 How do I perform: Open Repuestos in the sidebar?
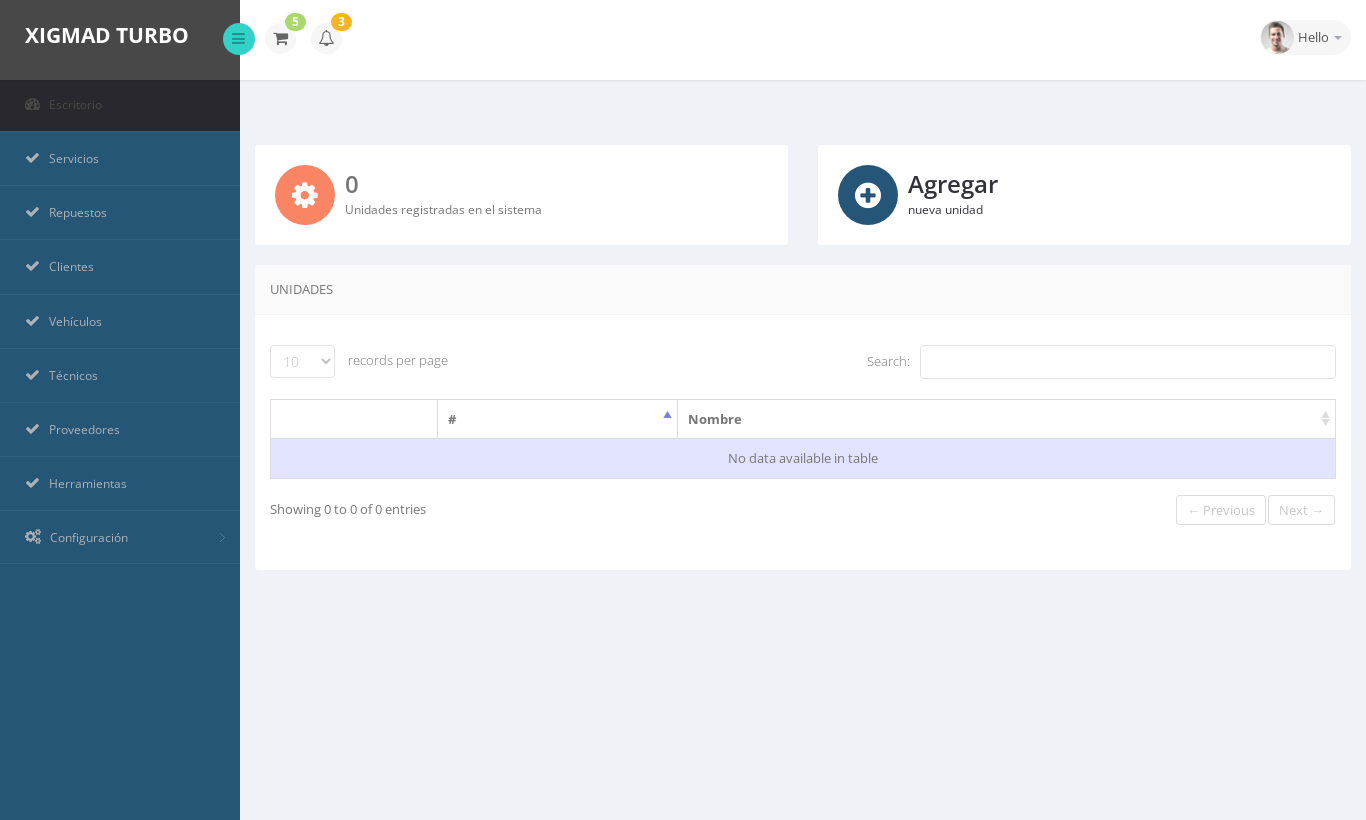coord(120,213)
